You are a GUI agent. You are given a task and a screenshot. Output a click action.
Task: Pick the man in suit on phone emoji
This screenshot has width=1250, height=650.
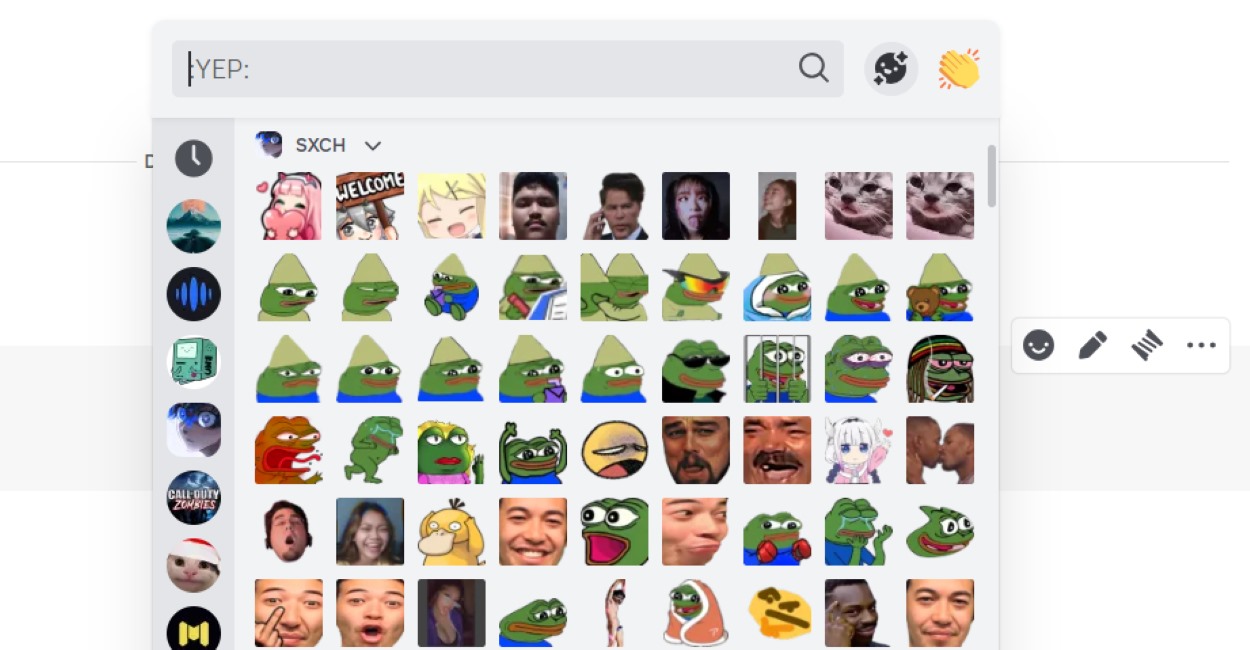coord(615,206)
